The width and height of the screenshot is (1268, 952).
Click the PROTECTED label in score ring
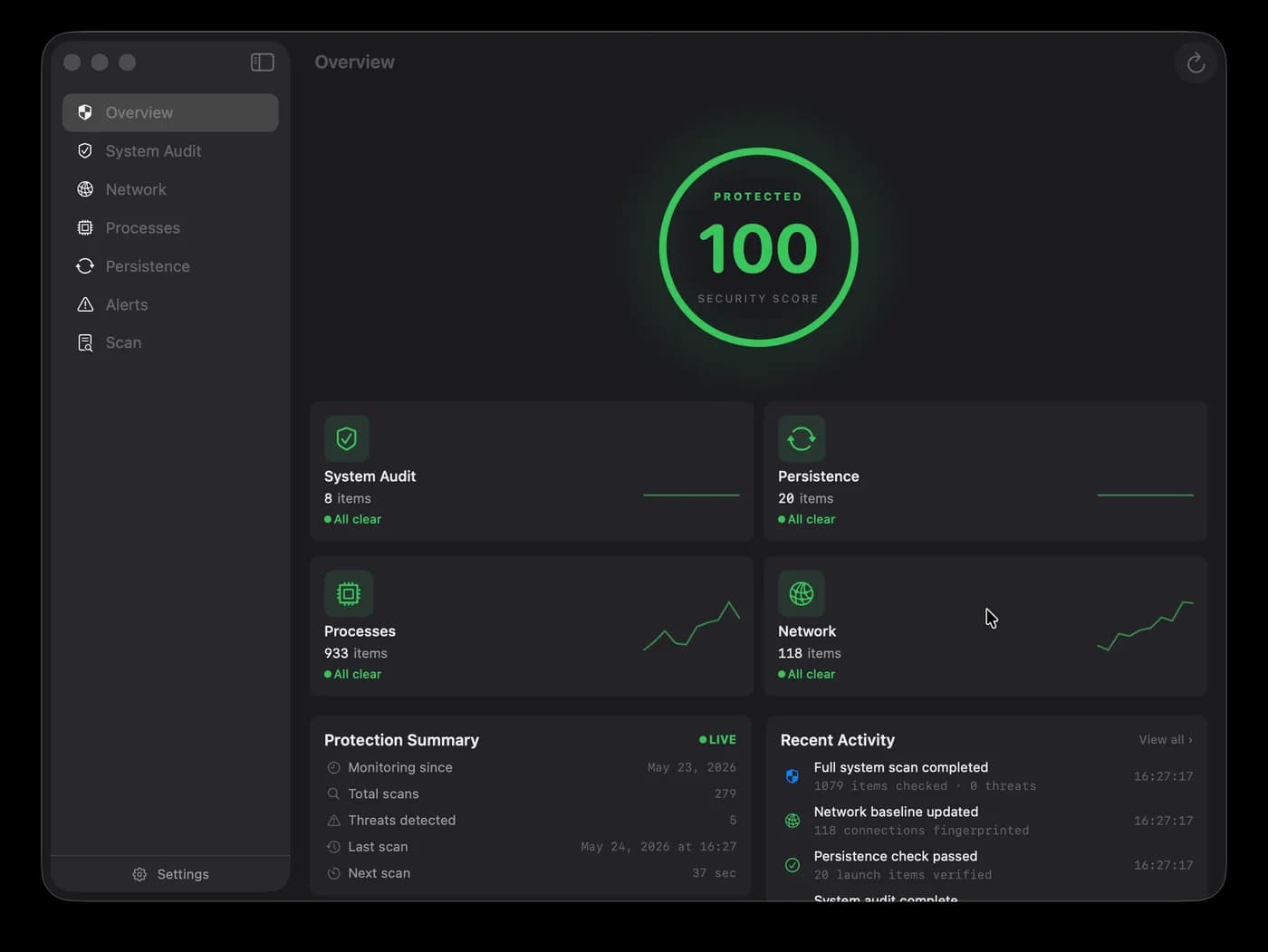(x=758, y=197)
